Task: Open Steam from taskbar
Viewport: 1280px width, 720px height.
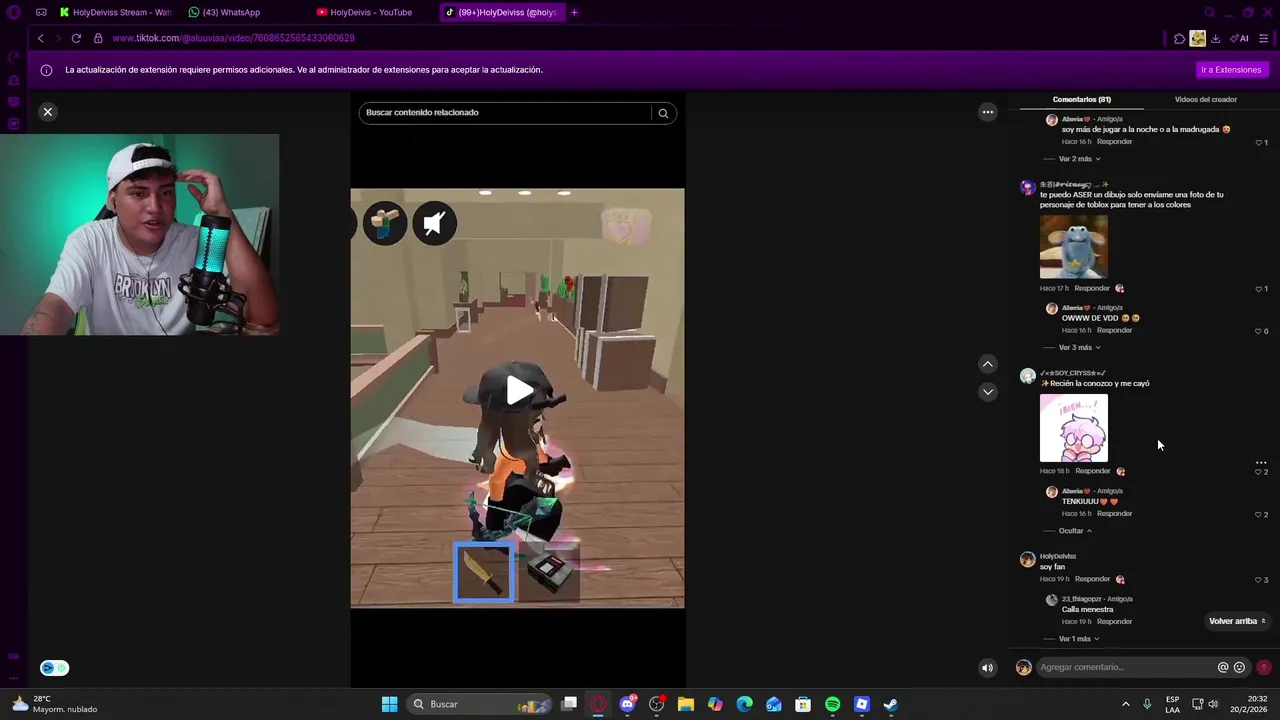Action: [890, 704]
